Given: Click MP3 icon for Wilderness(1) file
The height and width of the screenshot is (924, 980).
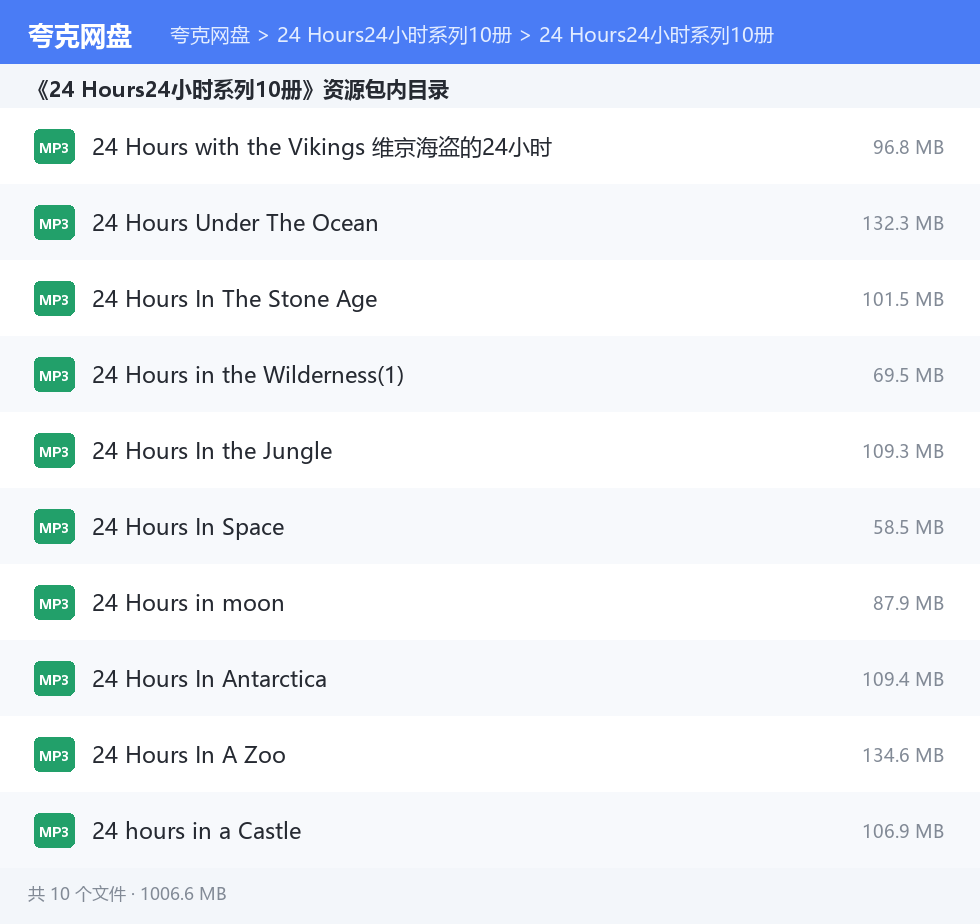Looking at the screenshot, I should [x=54, y=374].
